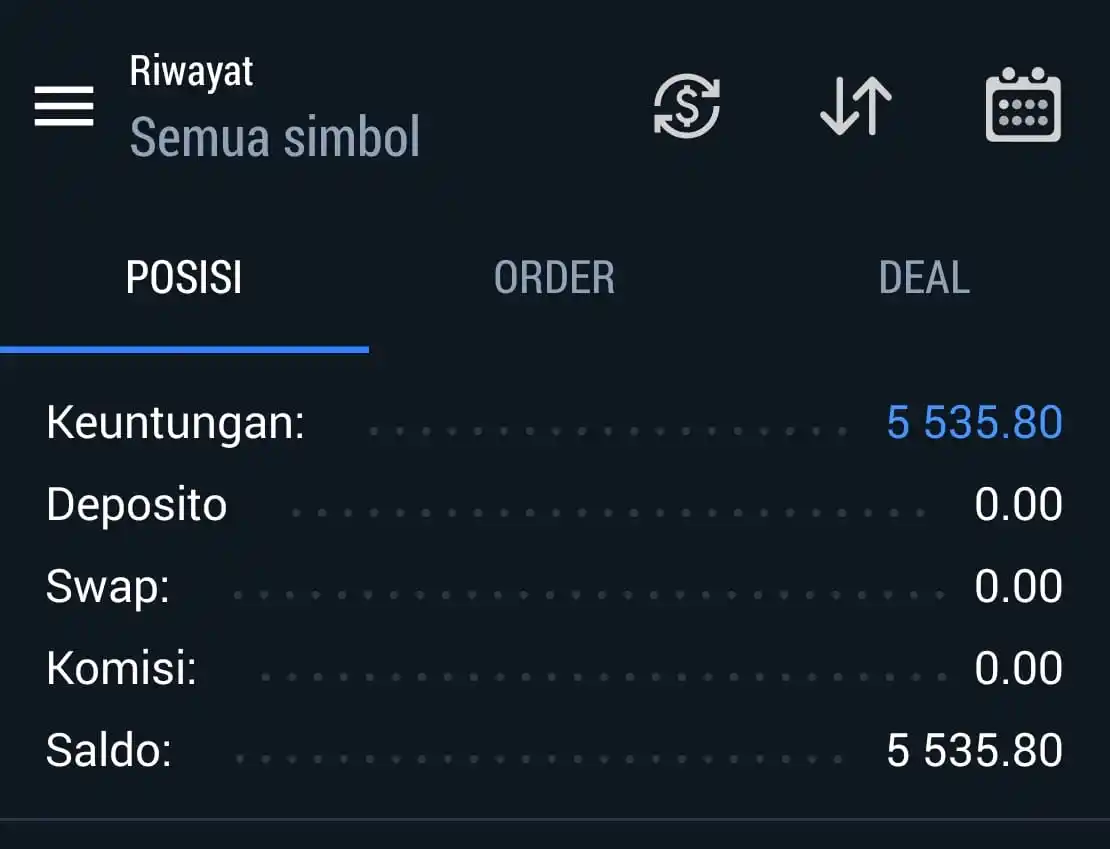Image resolution: width=1110 pixels, height=849 pixels.
Task: Tap the symbol filter dollar-refresh icon
Action: [687, 106]
